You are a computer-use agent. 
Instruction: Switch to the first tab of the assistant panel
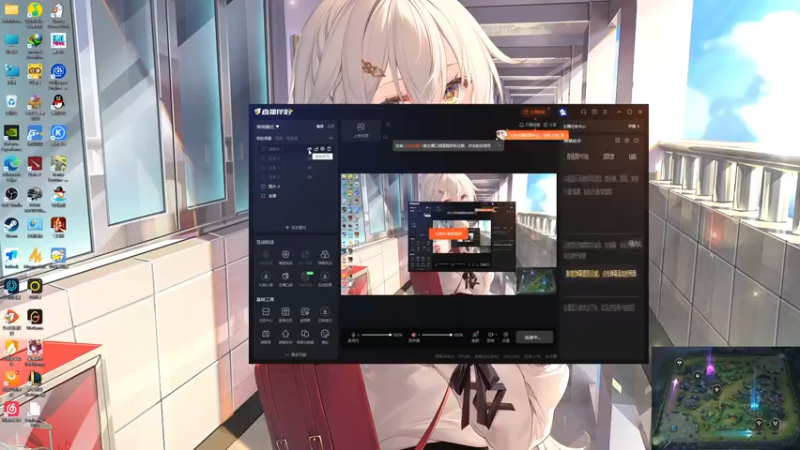click(578, 157)
